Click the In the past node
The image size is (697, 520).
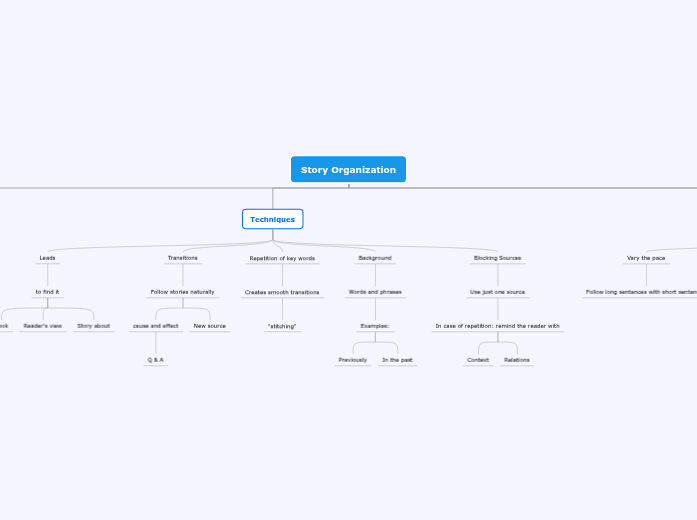[397, 360]
